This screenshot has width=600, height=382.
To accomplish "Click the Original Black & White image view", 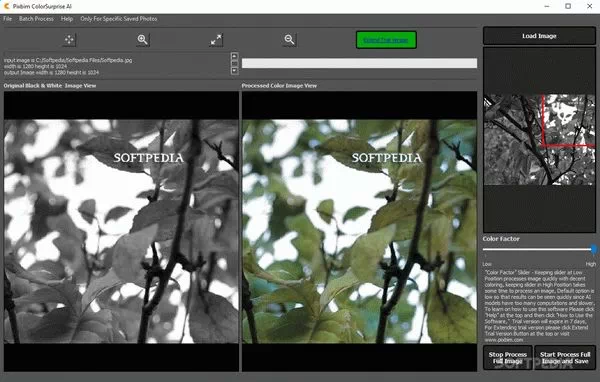I will (121, 231).
